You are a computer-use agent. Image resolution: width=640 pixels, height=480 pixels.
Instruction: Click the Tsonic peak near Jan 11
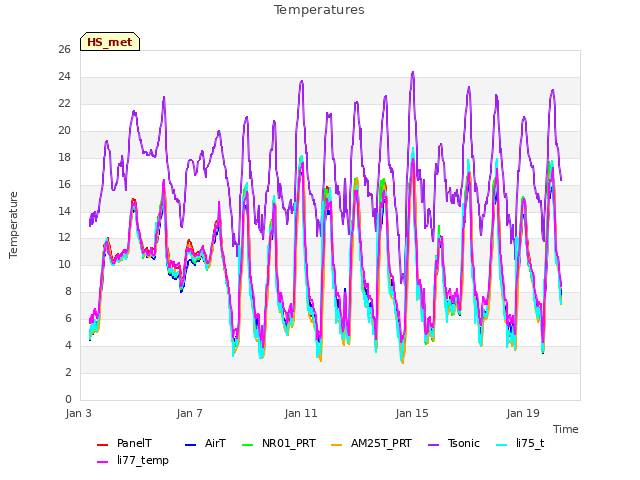(302, 81)
